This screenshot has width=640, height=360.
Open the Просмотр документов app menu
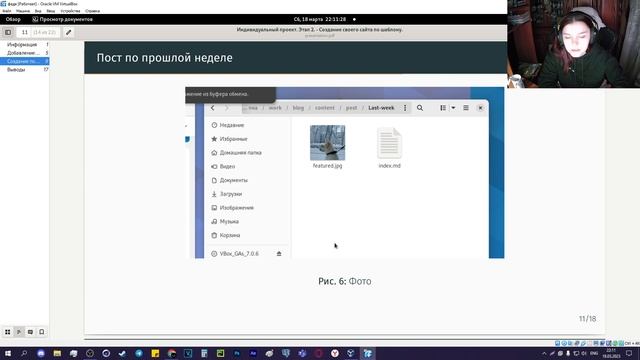pyautogui.click(x=62, y=19)
